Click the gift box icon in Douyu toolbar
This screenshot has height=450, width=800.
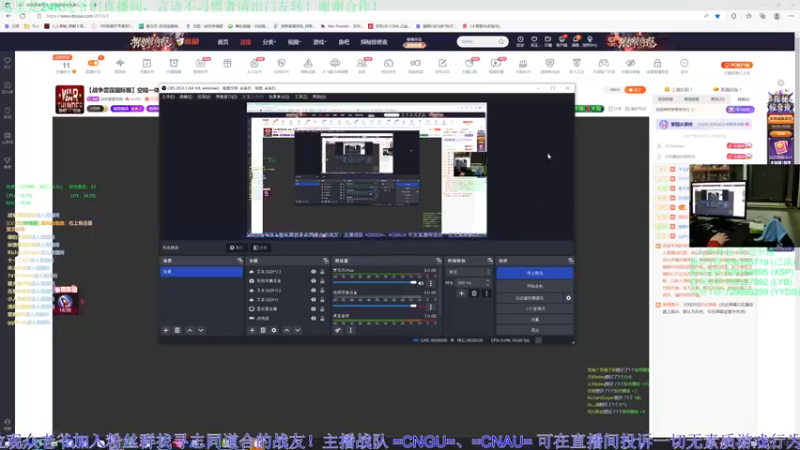228,63
